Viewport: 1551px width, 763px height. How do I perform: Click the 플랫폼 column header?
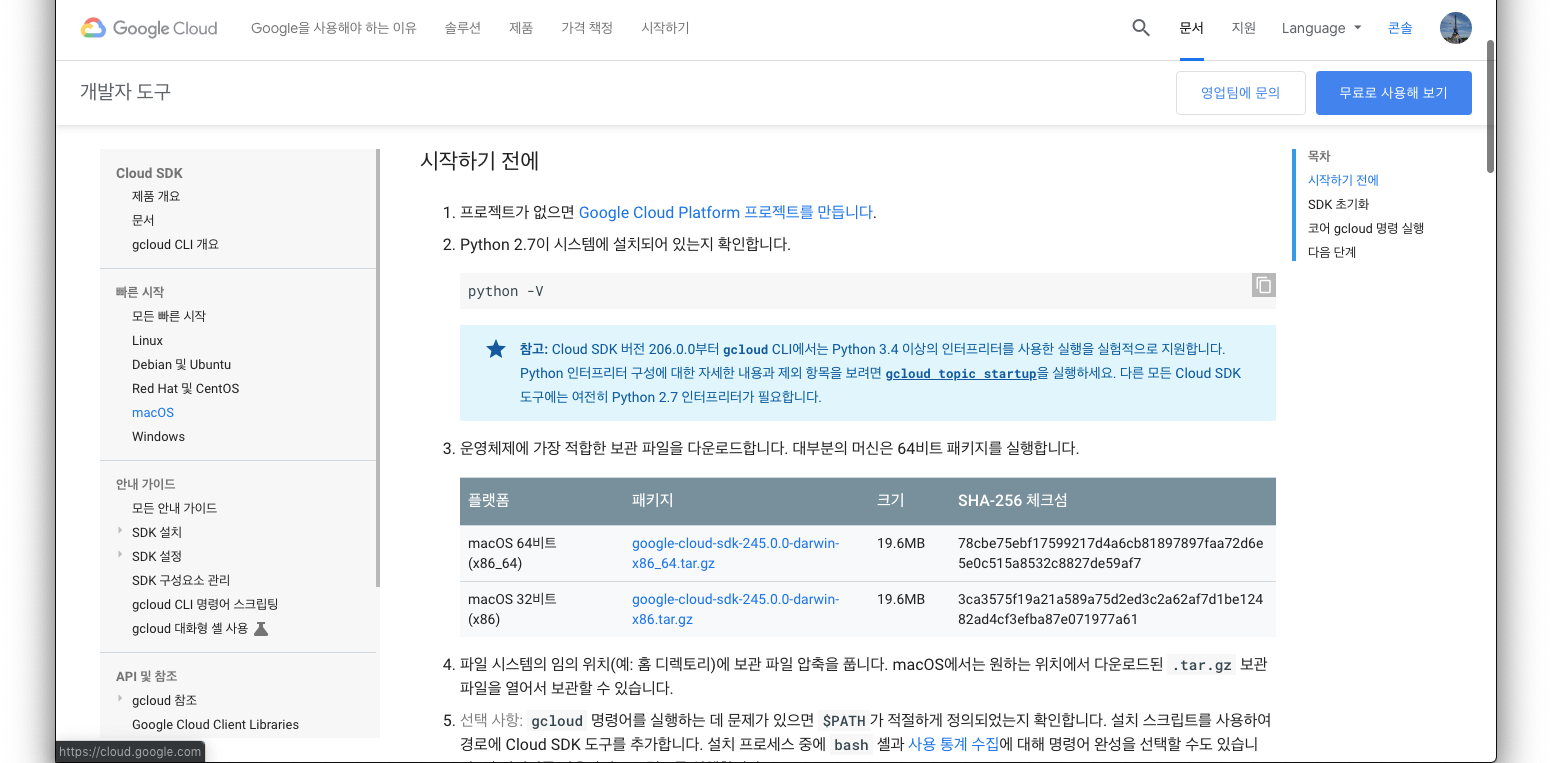[x=488, y=500]
